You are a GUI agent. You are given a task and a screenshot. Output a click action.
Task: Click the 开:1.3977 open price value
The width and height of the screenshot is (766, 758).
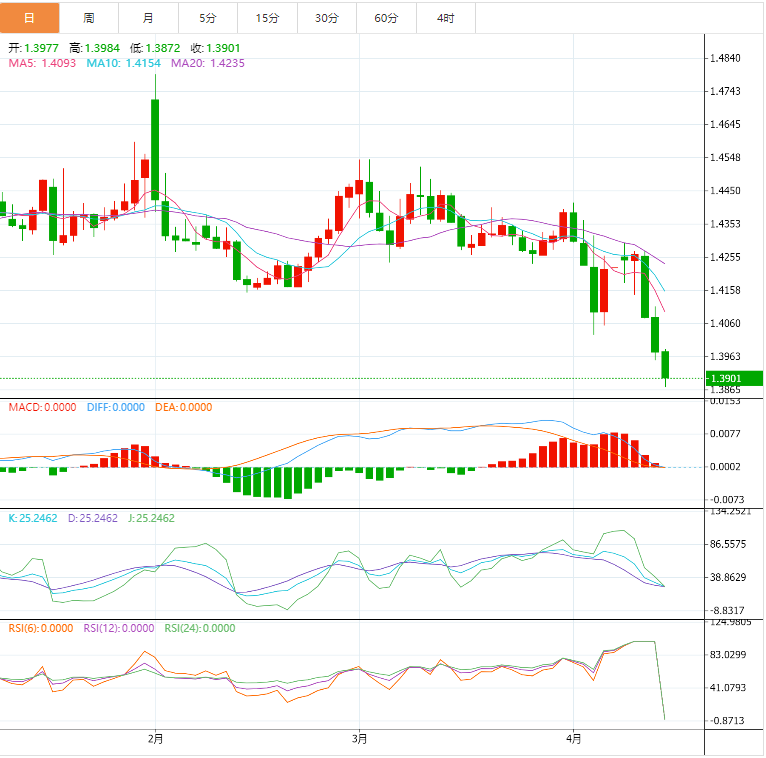click(x=33, y=48)
